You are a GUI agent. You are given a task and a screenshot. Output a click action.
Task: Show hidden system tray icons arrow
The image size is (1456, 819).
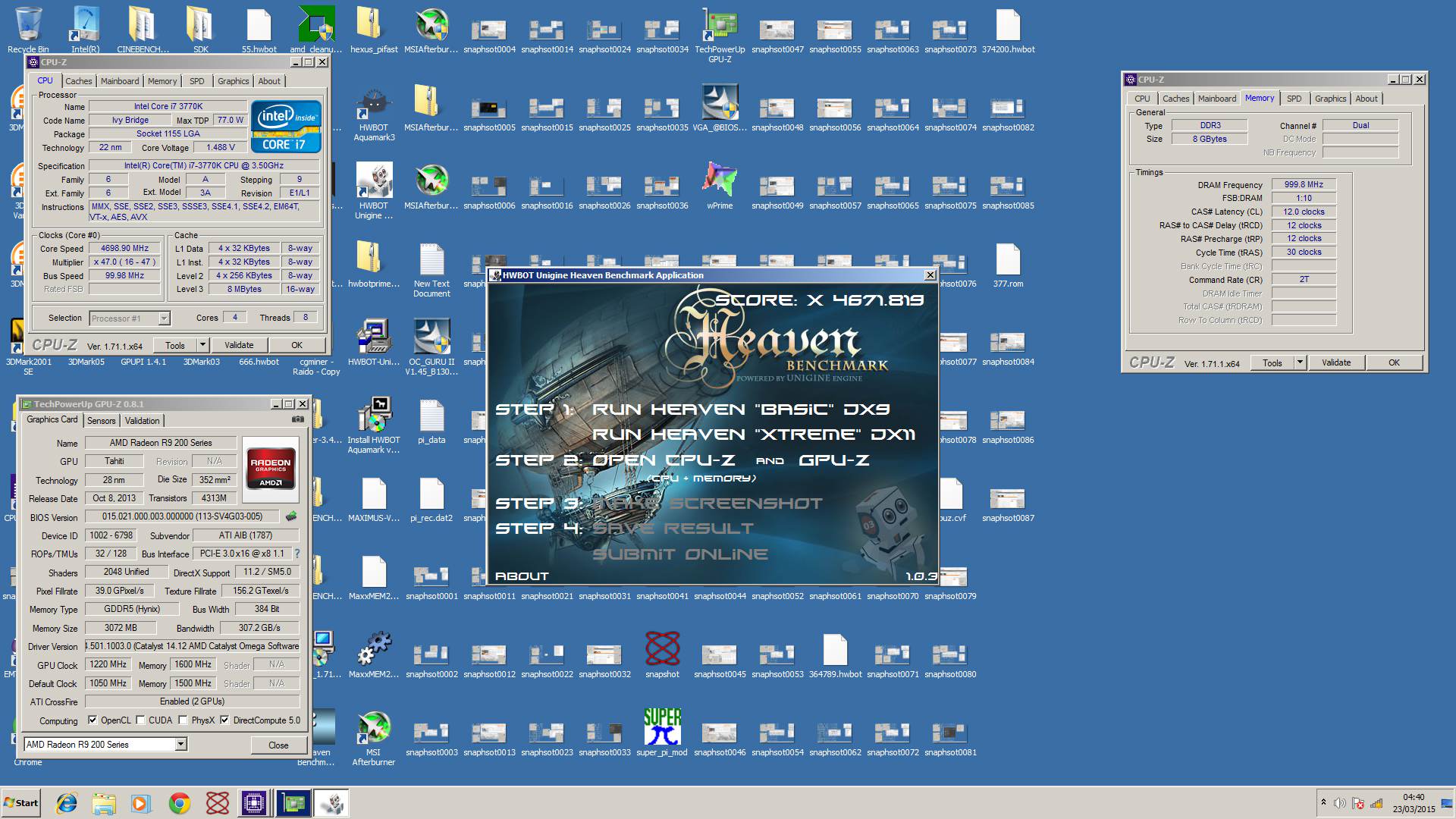(x=1323, y=802)
